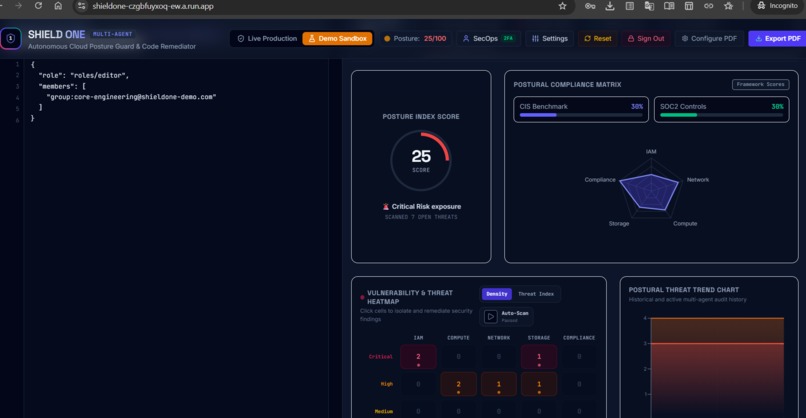This screenshot has height=418, width=806.
Task: Click the SOC2 Controls progress card
Action: point(722,110)
